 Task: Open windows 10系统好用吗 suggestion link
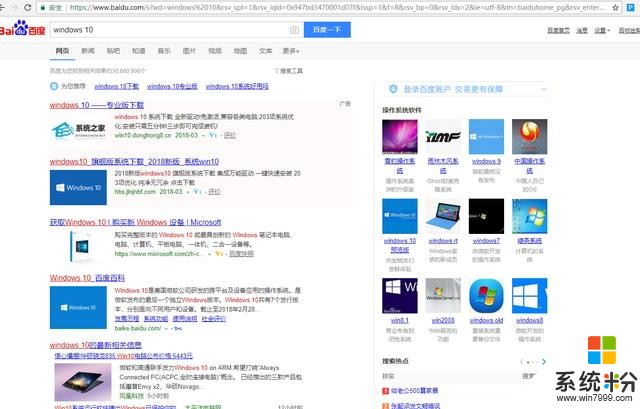(237, 86)
